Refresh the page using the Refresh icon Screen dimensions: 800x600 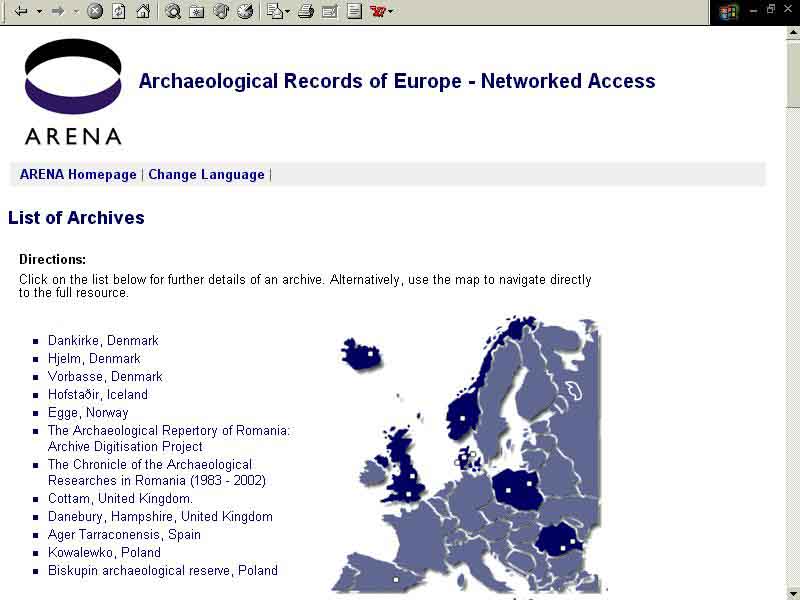click(x=119, y=11)
